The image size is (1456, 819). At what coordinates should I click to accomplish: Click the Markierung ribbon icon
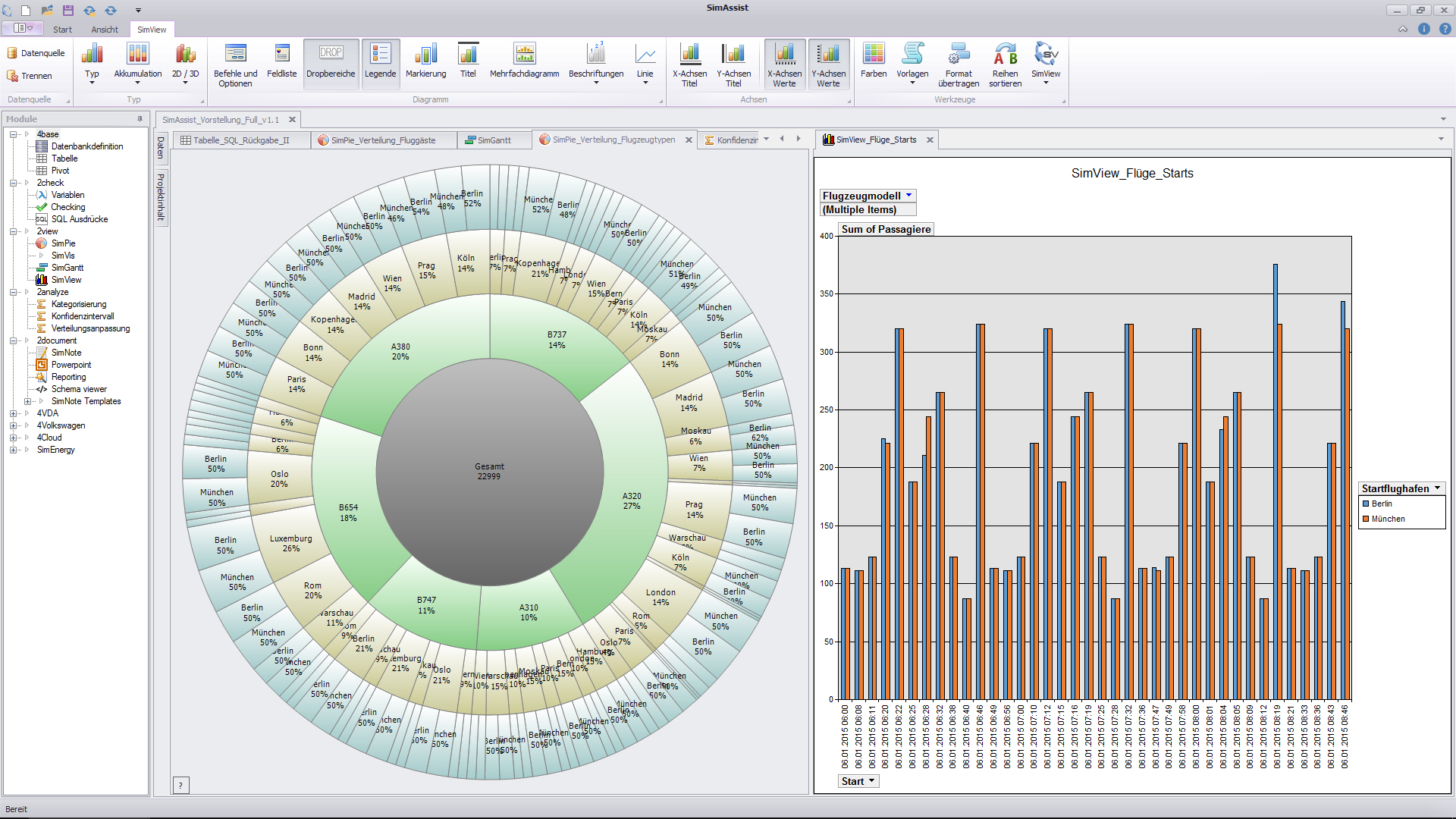click(x=425, y=55)
